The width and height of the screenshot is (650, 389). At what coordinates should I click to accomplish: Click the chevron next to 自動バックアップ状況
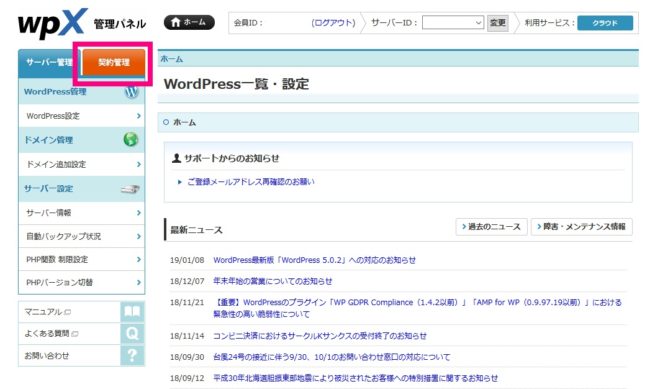tap(139, 236)
